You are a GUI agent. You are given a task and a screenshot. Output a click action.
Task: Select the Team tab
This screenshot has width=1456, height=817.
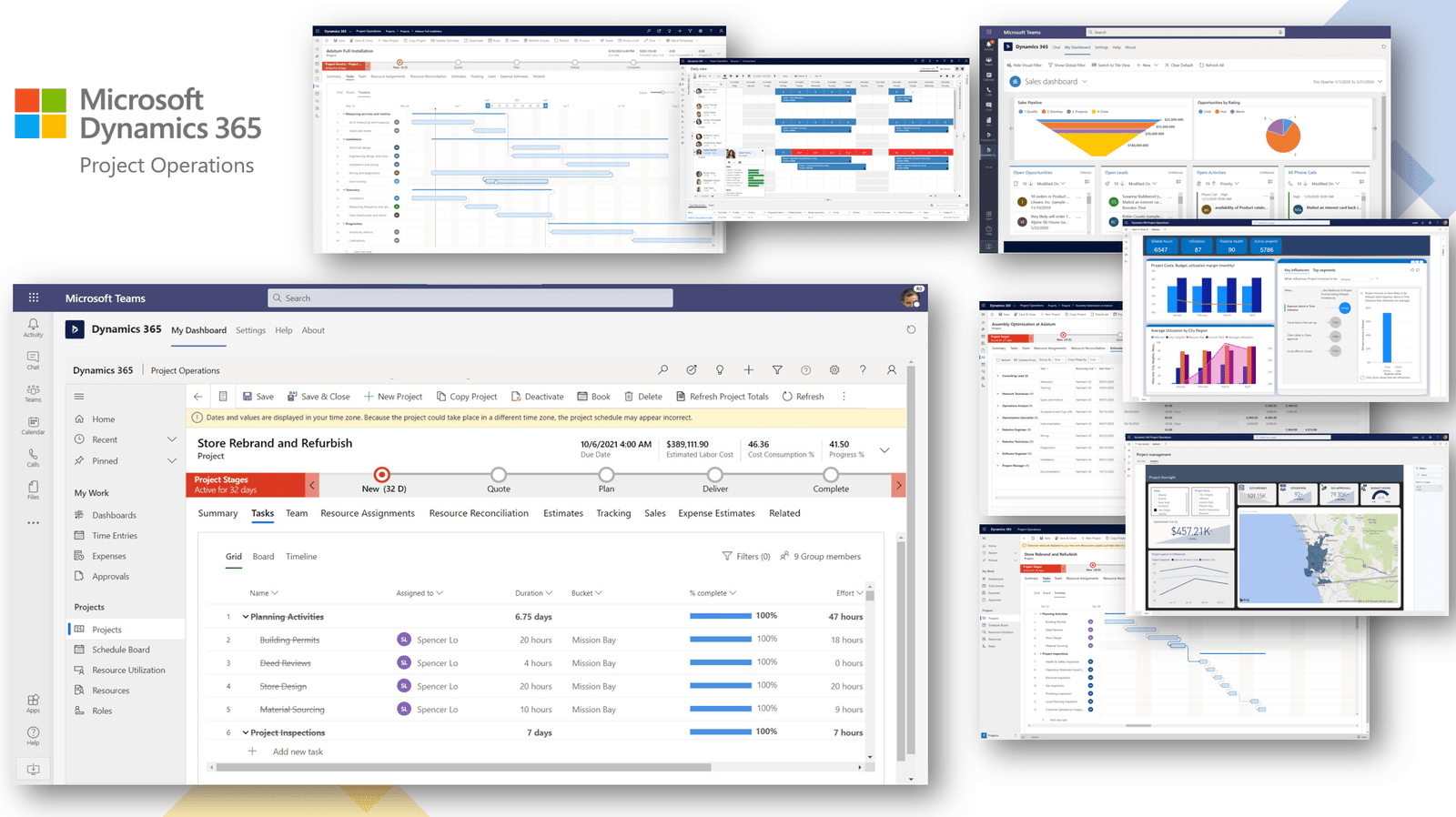point(297,513)
